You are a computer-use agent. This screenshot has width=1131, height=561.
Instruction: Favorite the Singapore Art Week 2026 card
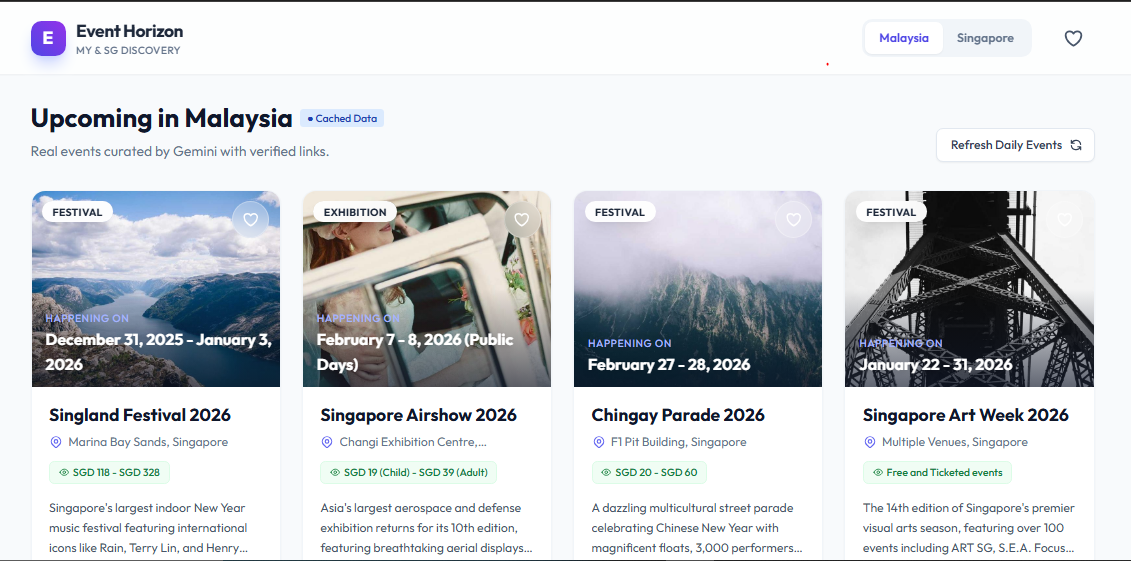(x=1065, y=220)
